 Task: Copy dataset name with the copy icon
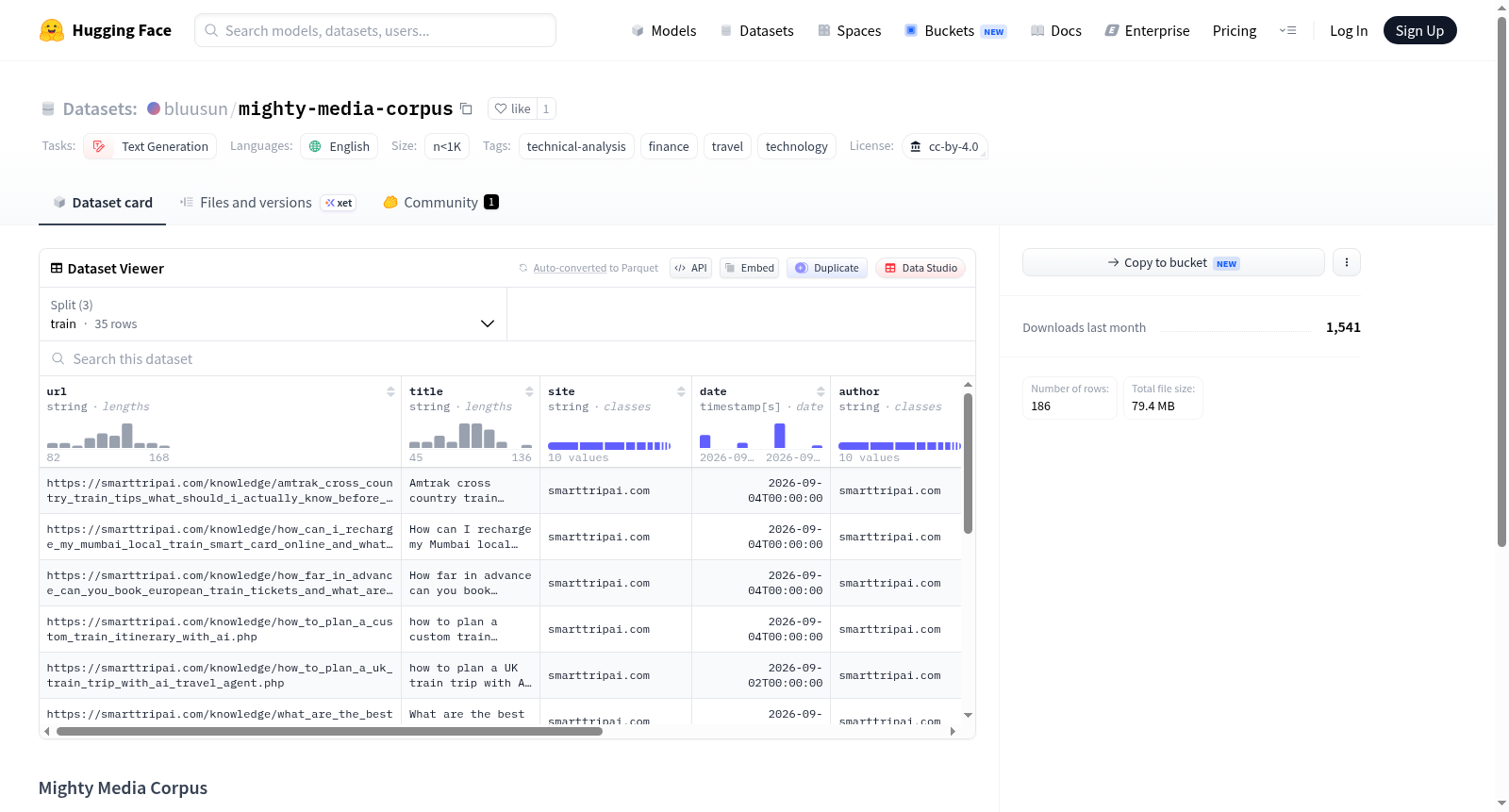466,108
